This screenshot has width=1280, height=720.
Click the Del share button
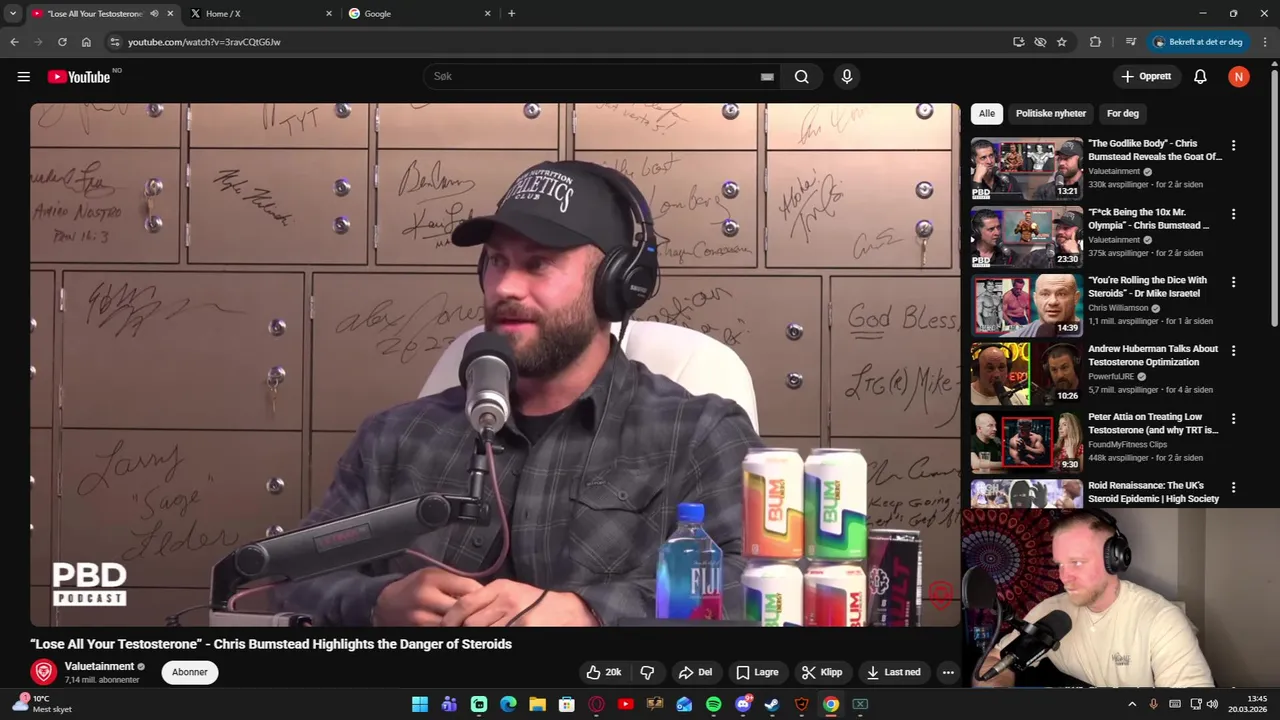tap(695, 672)
